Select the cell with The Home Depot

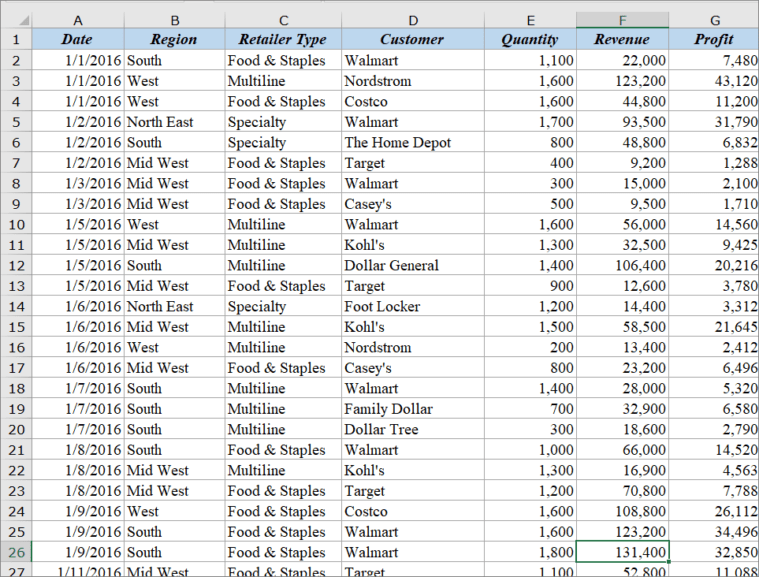[x=413, y=142]
